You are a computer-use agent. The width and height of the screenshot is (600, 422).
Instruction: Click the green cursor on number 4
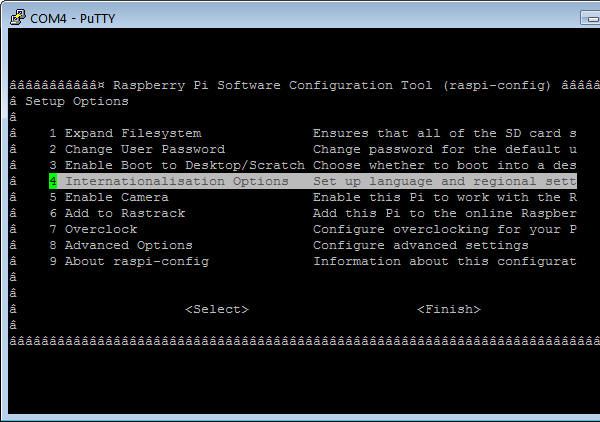pos(53,181)
